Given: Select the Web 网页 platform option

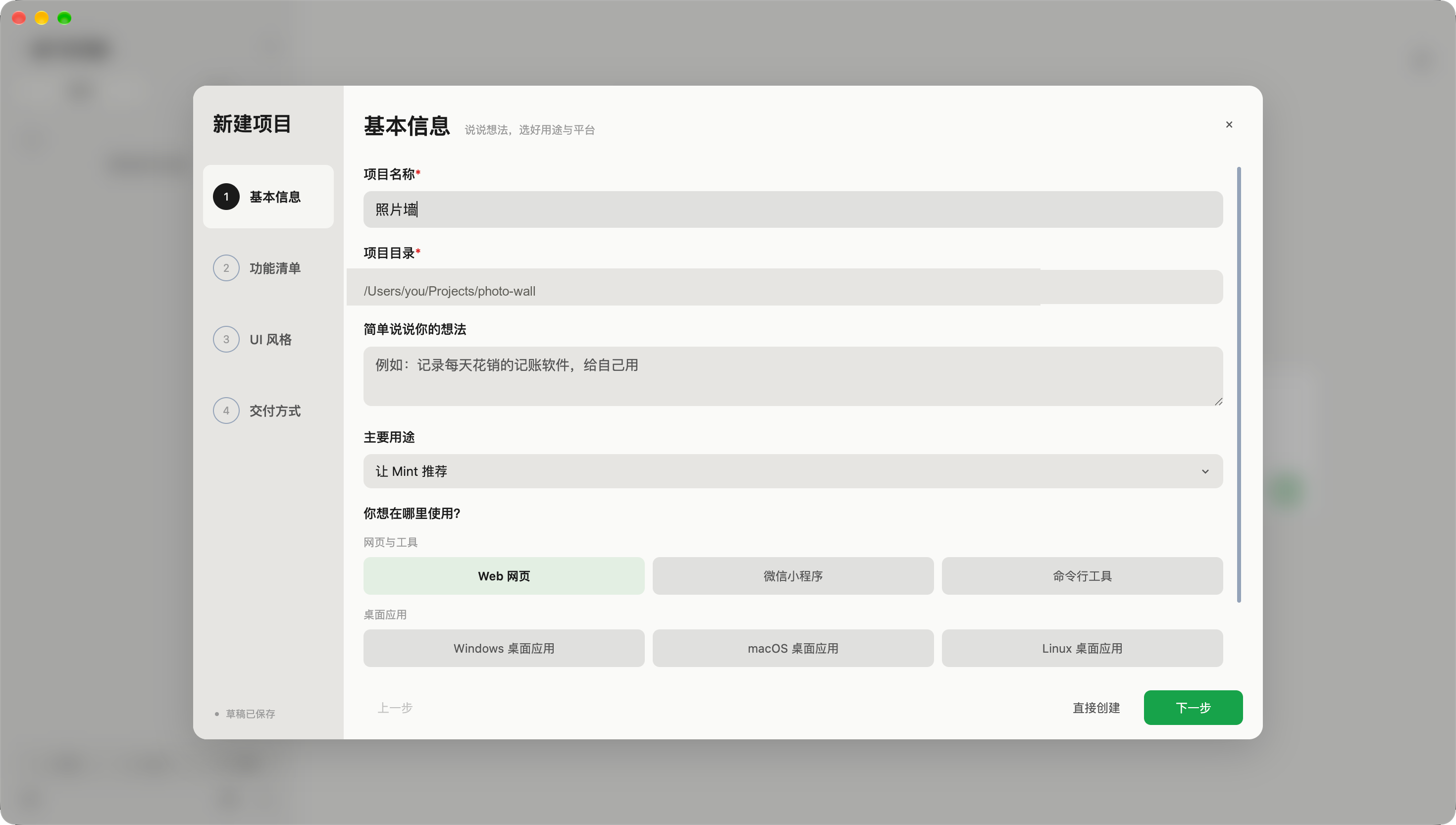Looking at the screenshot, I should [504, 576].
